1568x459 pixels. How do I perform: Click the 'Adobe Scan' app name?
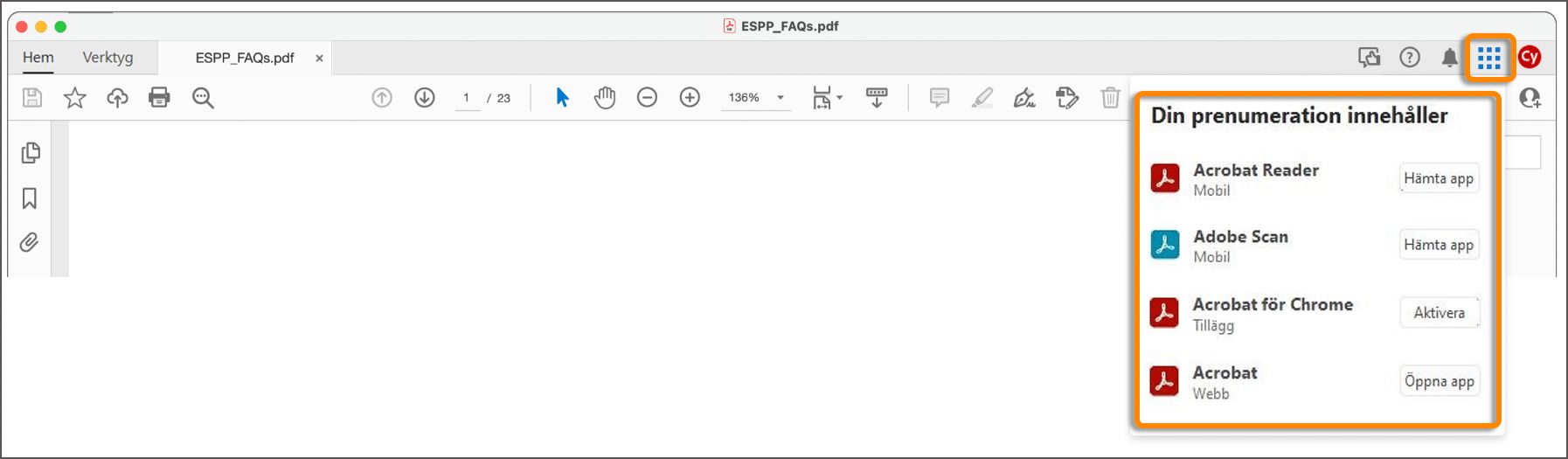click(x=1240, y=237)
